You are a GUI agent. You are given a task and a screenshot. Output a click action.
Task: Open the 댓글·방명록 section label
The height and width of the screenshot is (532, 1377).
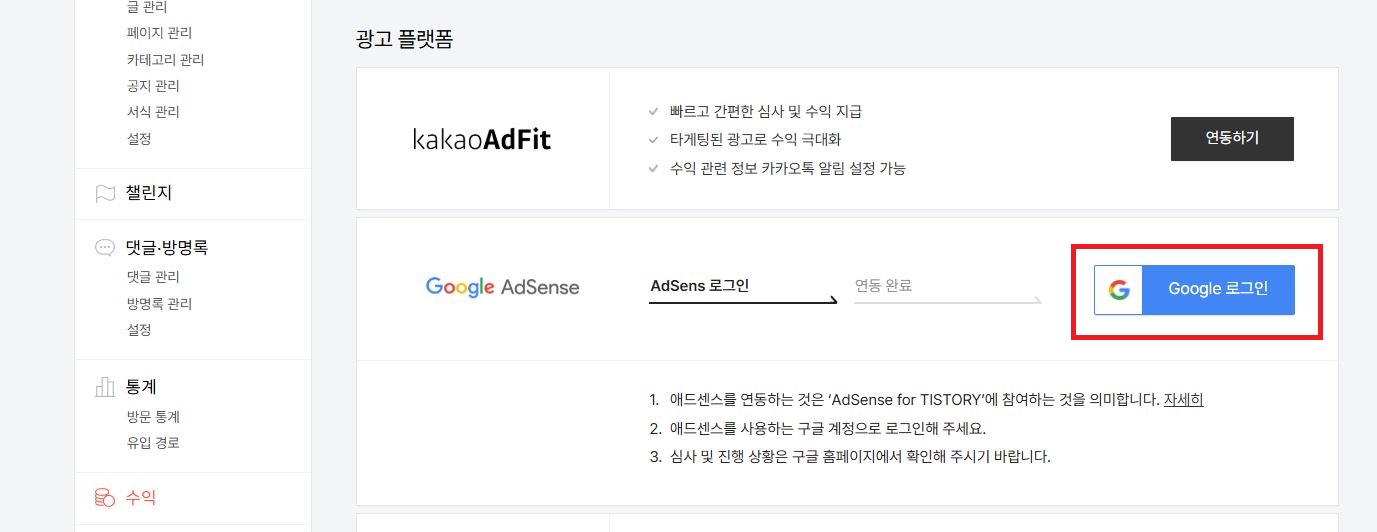click(x=166, y=247)
